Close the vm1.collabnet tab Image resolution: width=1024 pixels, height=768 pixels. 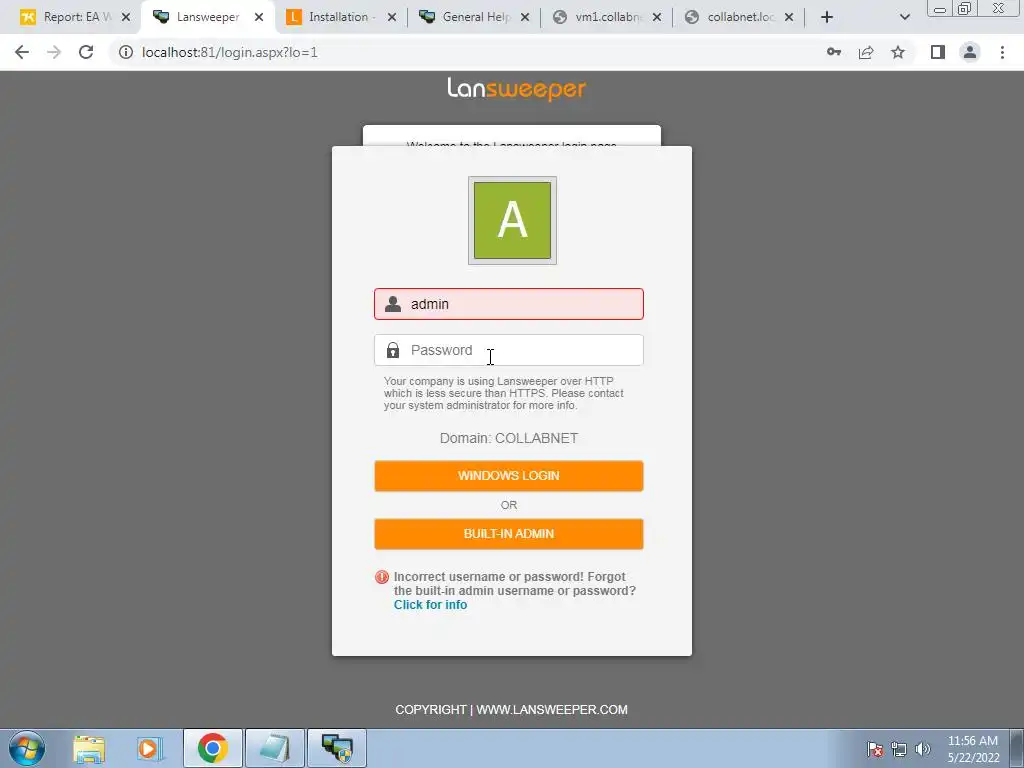tap(657, 17)
